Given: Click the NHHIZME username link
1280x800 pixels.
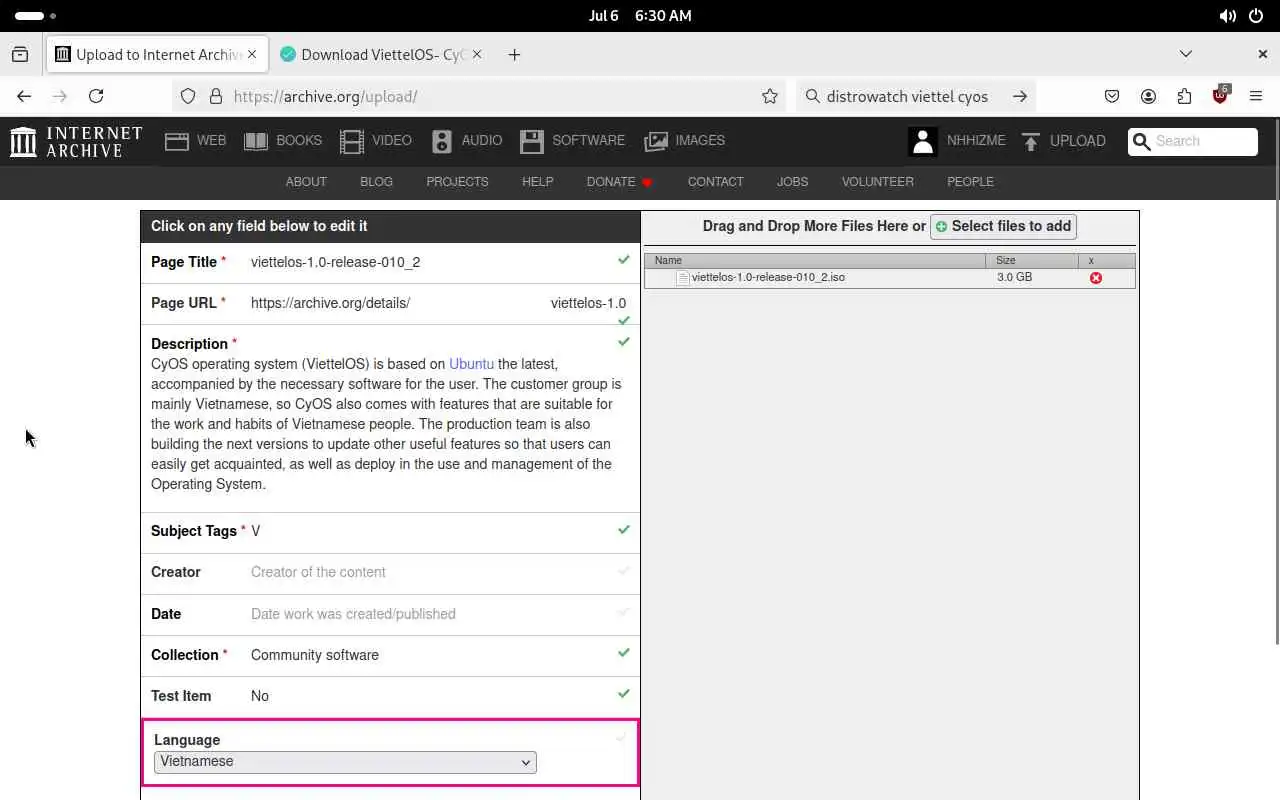Looking at the screenshot, I should [x=976, y=141].
